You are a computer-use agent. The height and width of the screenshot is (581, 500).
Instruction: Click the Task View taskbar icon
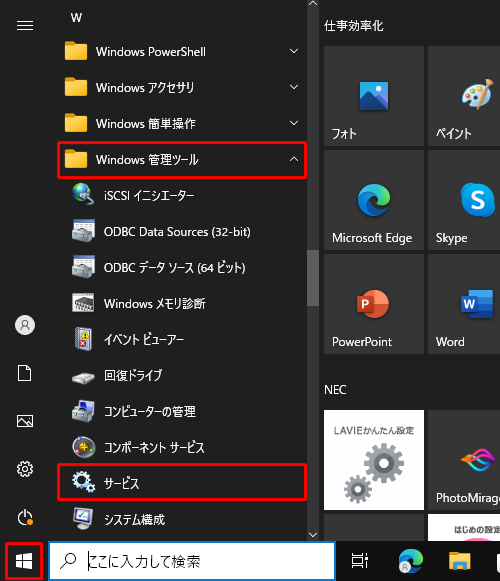(360, 561)
